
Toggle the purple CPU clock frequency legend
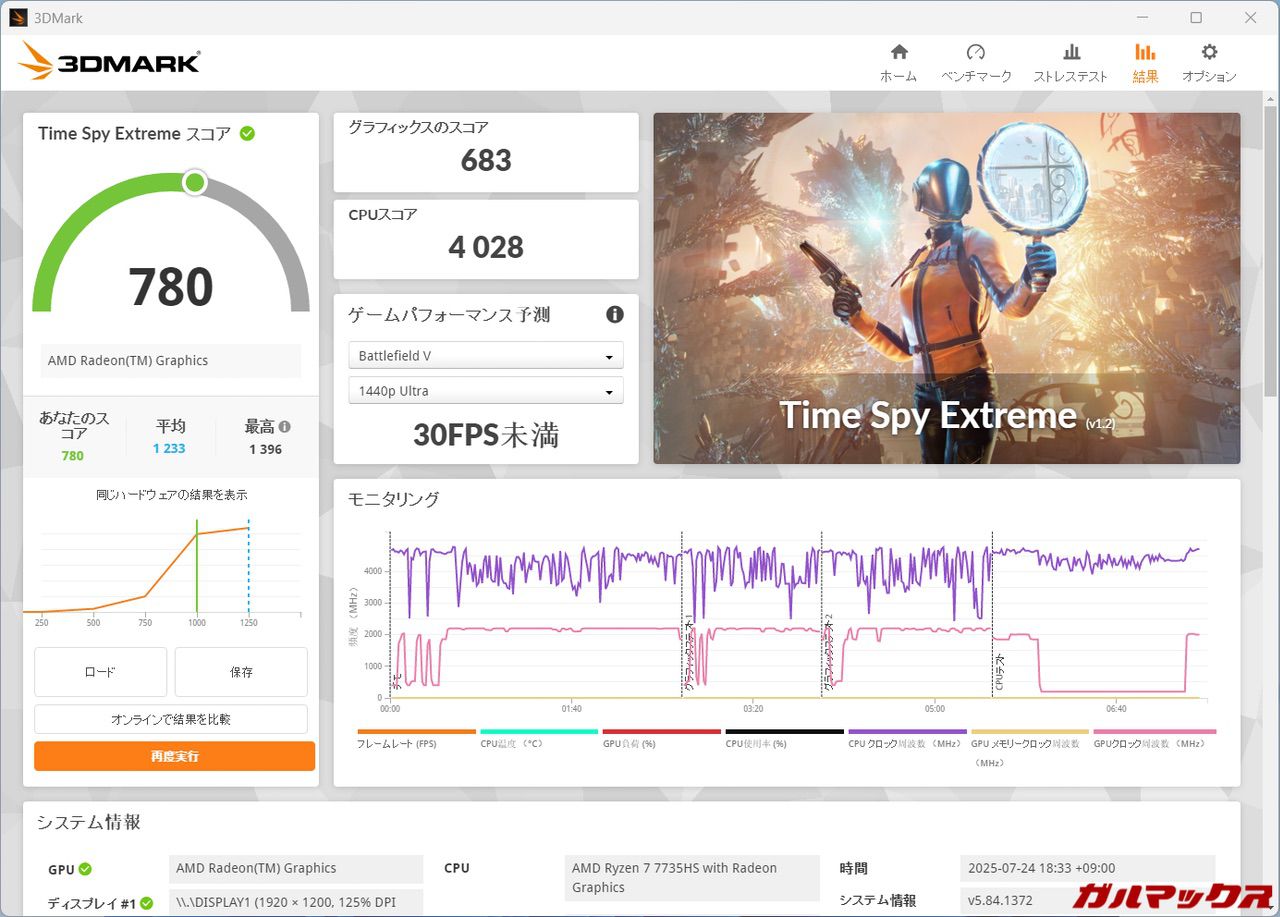click(907, 732)
